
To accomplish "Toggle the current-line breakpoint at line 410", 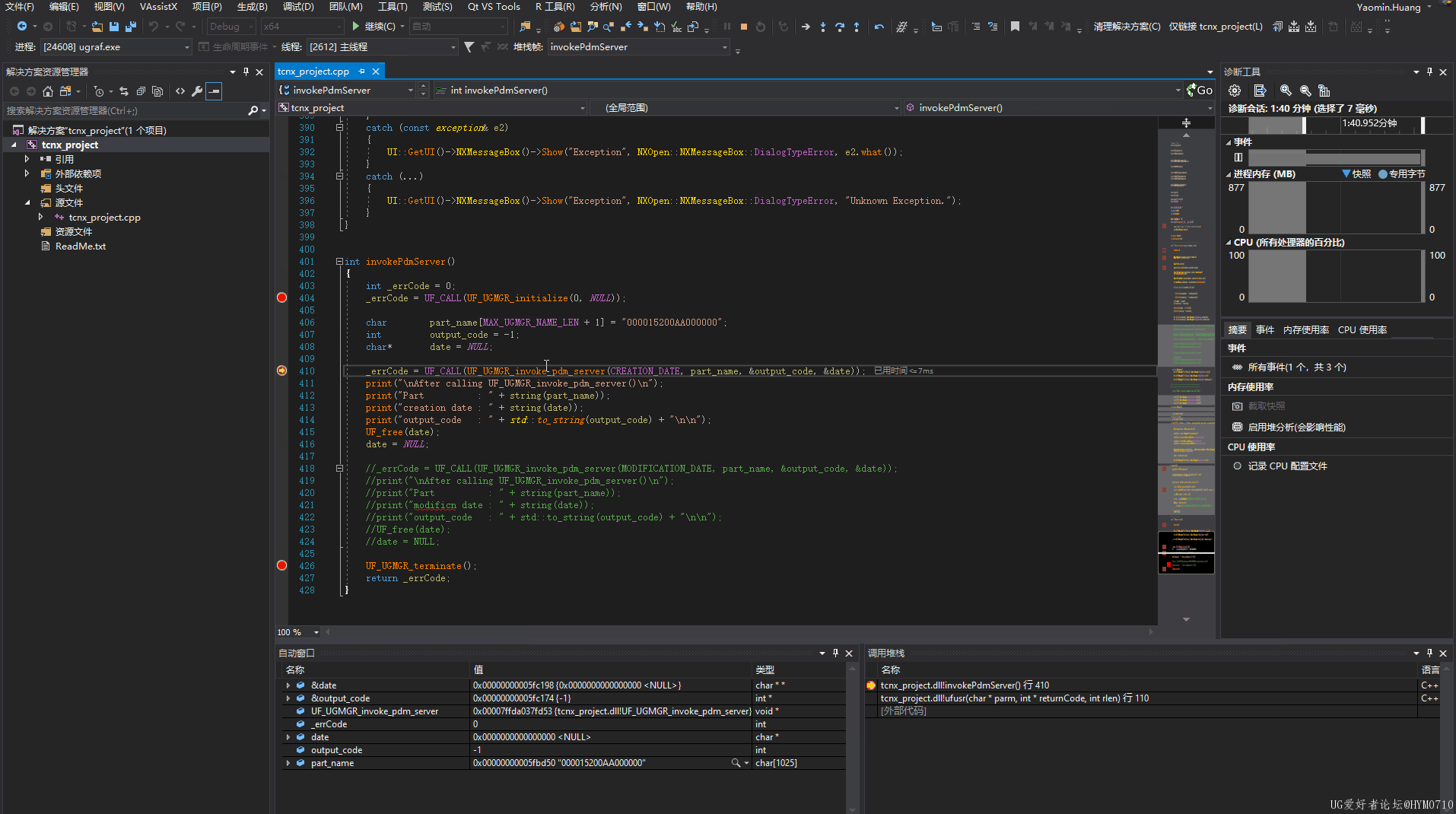I will (x=281, y=370).
